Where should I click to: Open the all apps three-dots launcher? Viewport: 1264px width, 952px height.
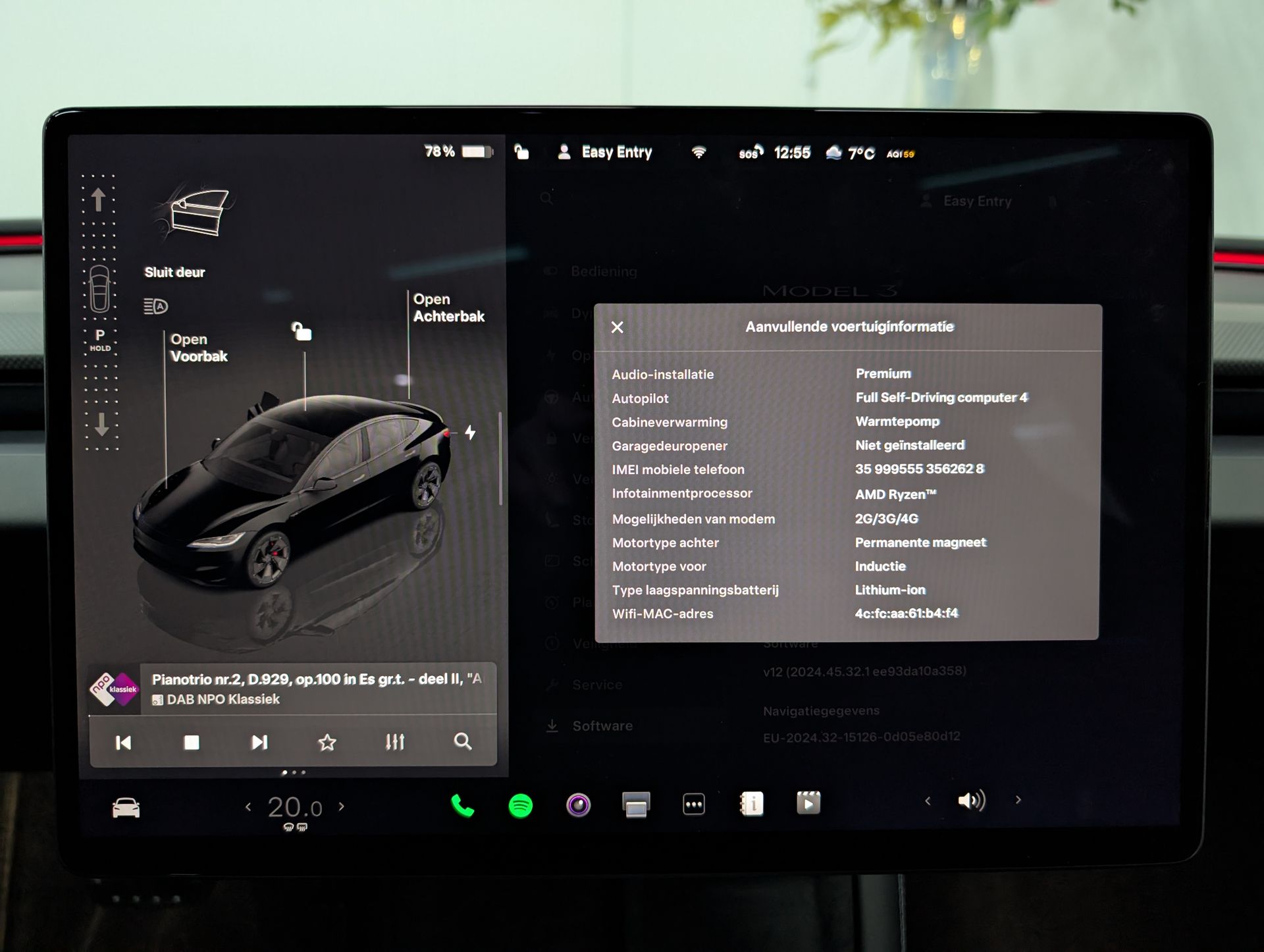[693, 804]
